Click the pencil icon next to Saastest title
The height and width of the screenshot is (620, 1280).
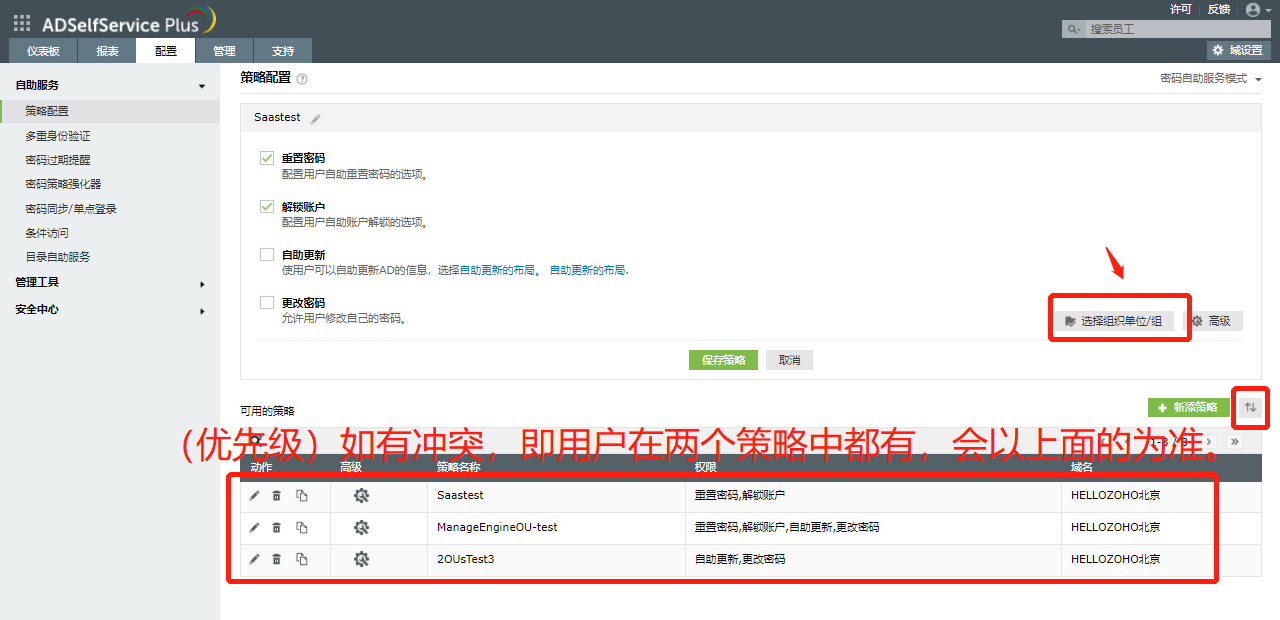[316, 119]
